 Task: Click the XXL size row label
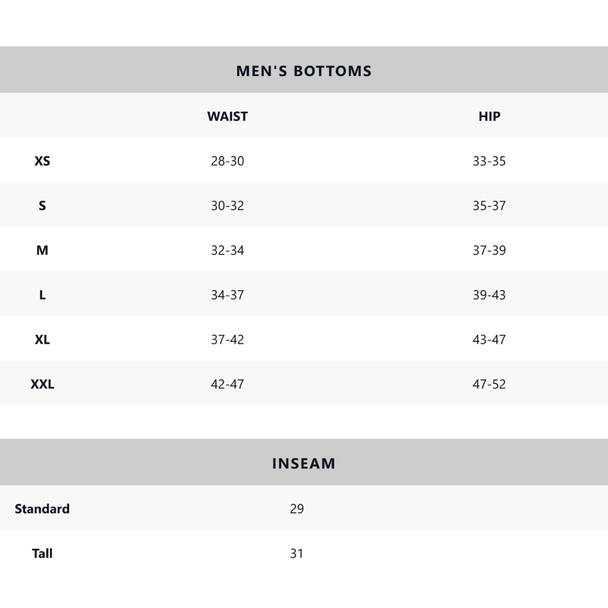tap(42, 384)
